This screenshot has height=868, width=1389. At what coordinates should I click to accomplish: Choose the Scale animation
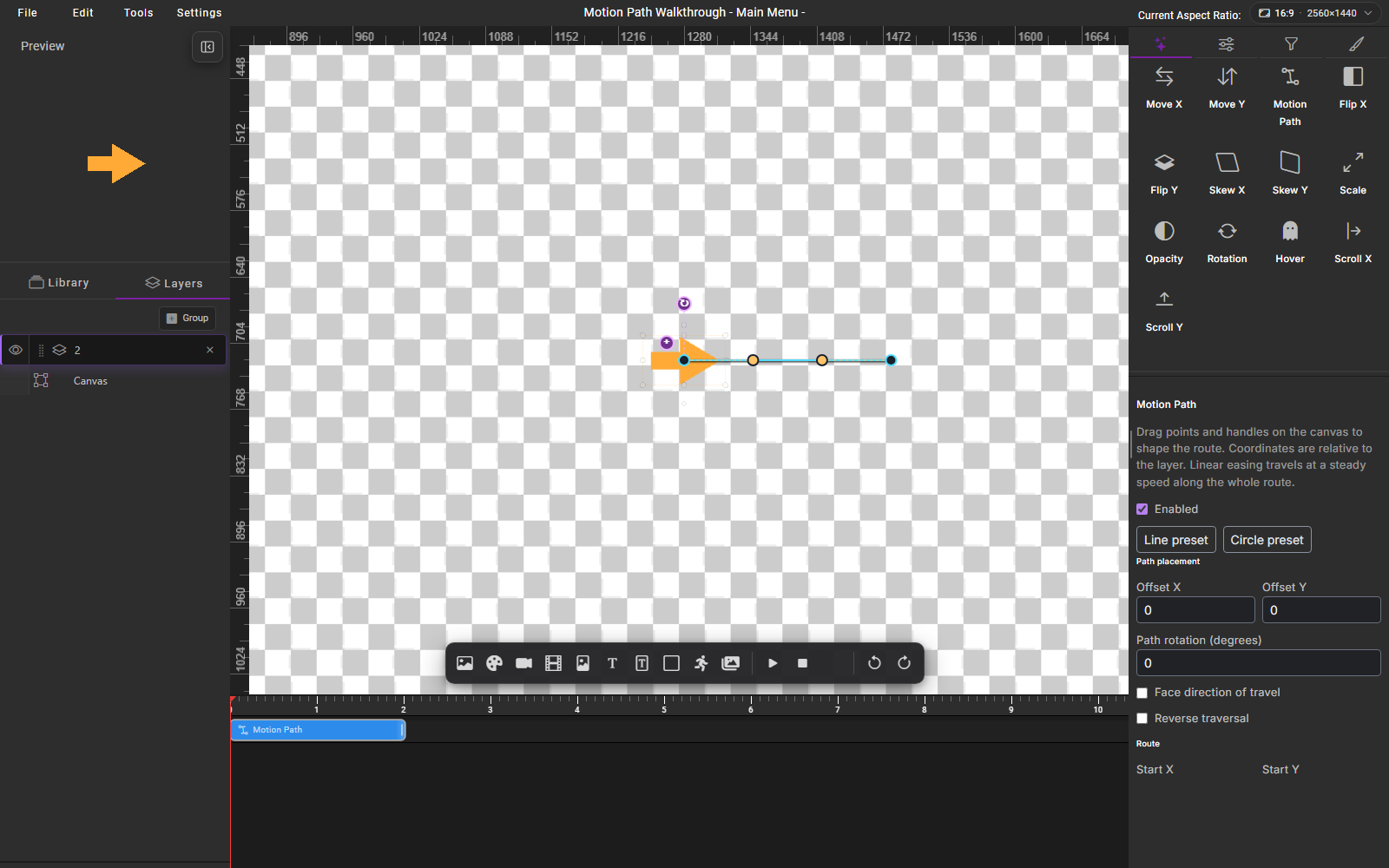pyautogui.click(x=1353, y=174)
